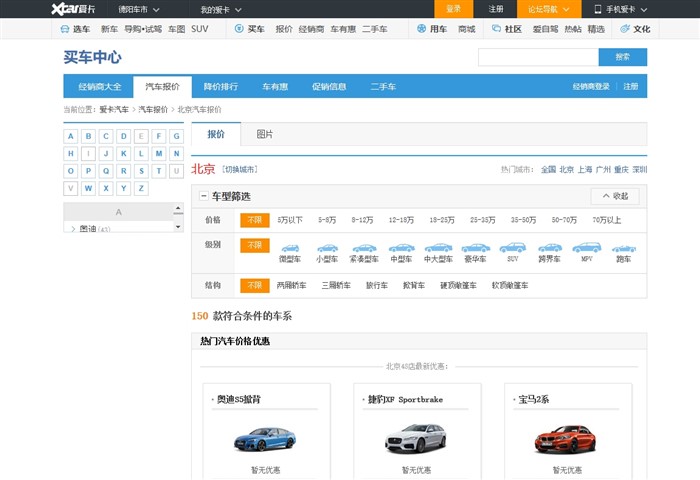This screenshot has width=700, height=480.
Task: Select 不限 for 级别 filter
Action: coord(254,245)
